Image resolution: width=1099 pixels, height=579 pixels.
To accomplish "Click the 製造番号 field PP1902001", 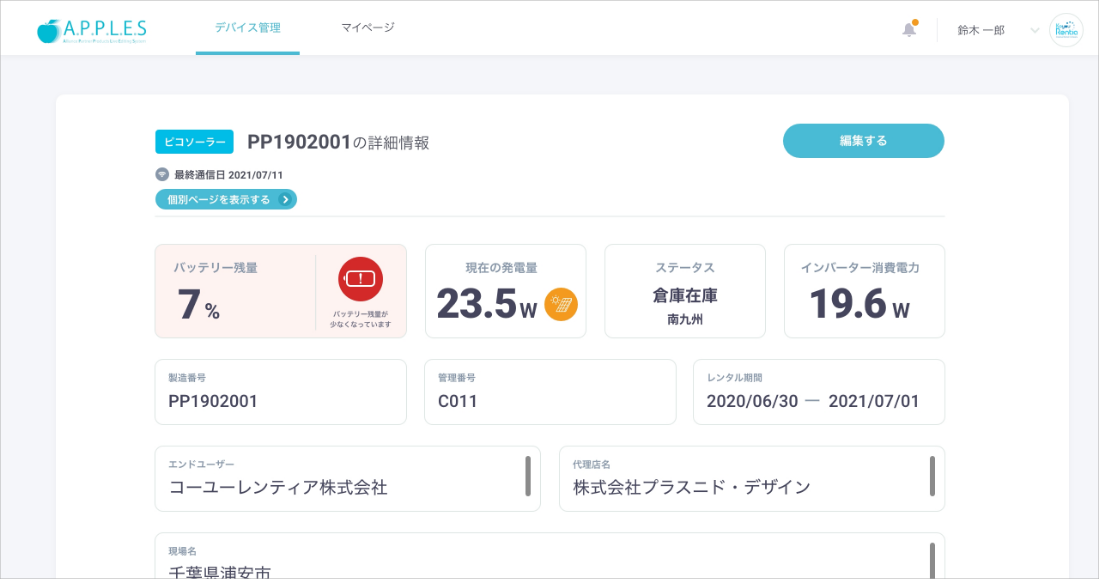I will (280, 392).
